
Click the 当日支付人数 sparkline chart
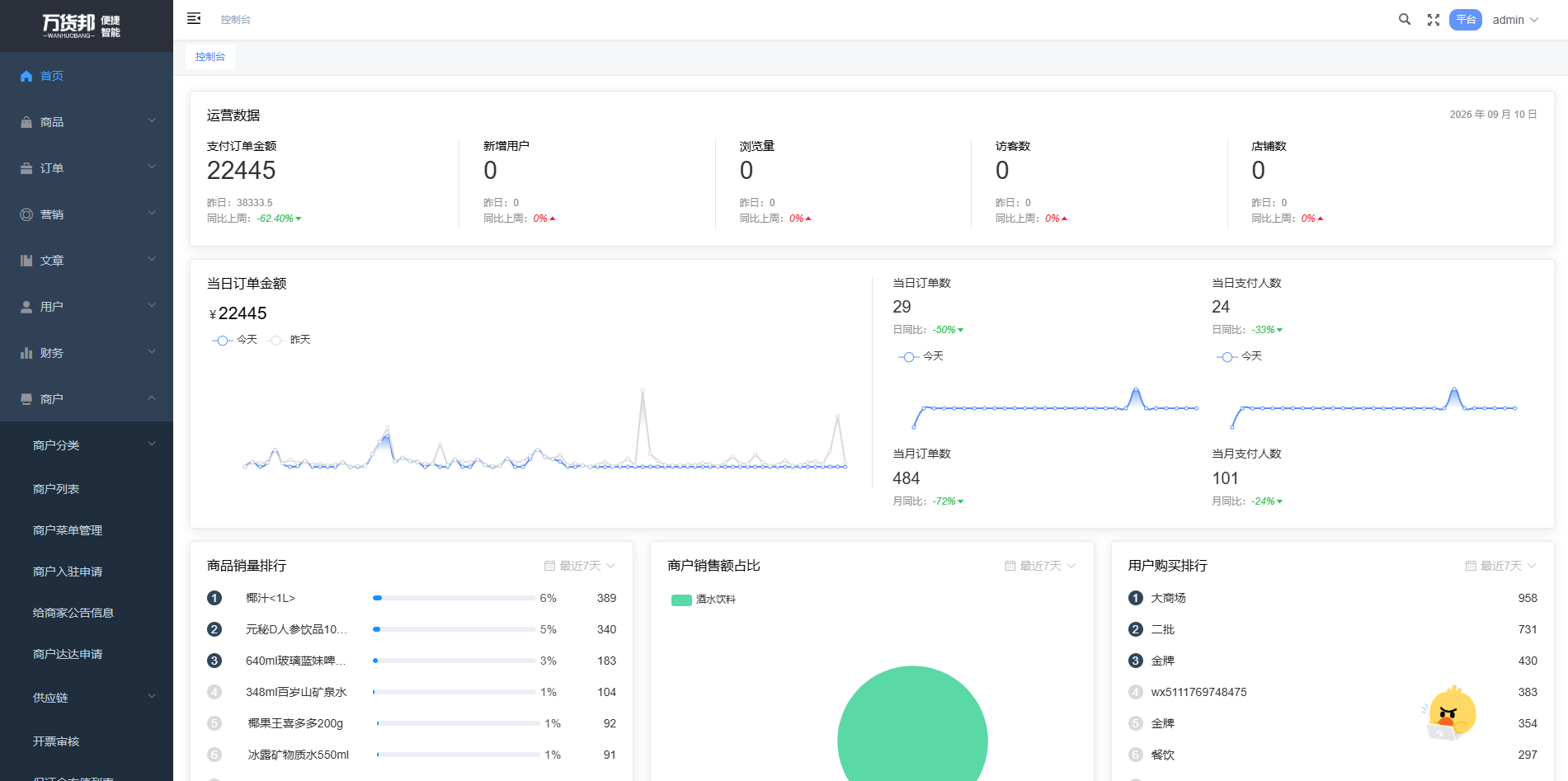[x=1374, y=407]
